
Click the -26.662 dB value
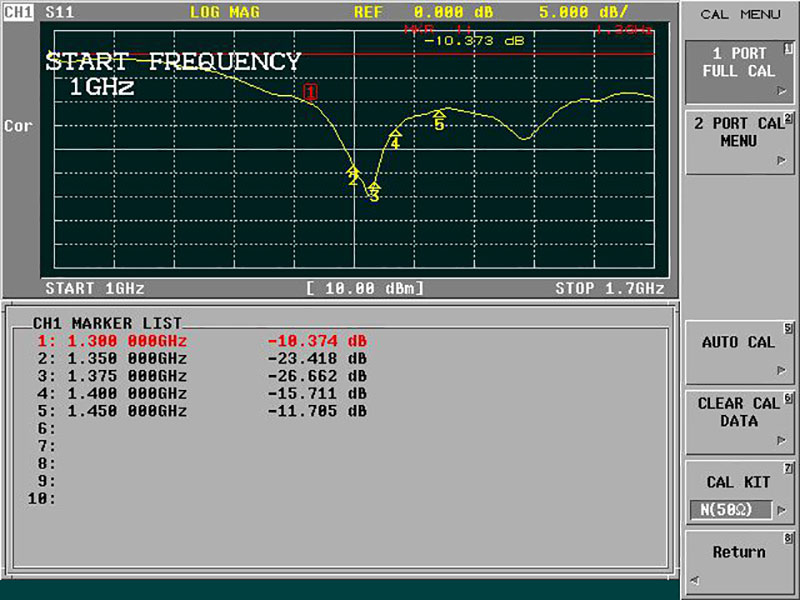pyautogui.click(x=317, y=376)
